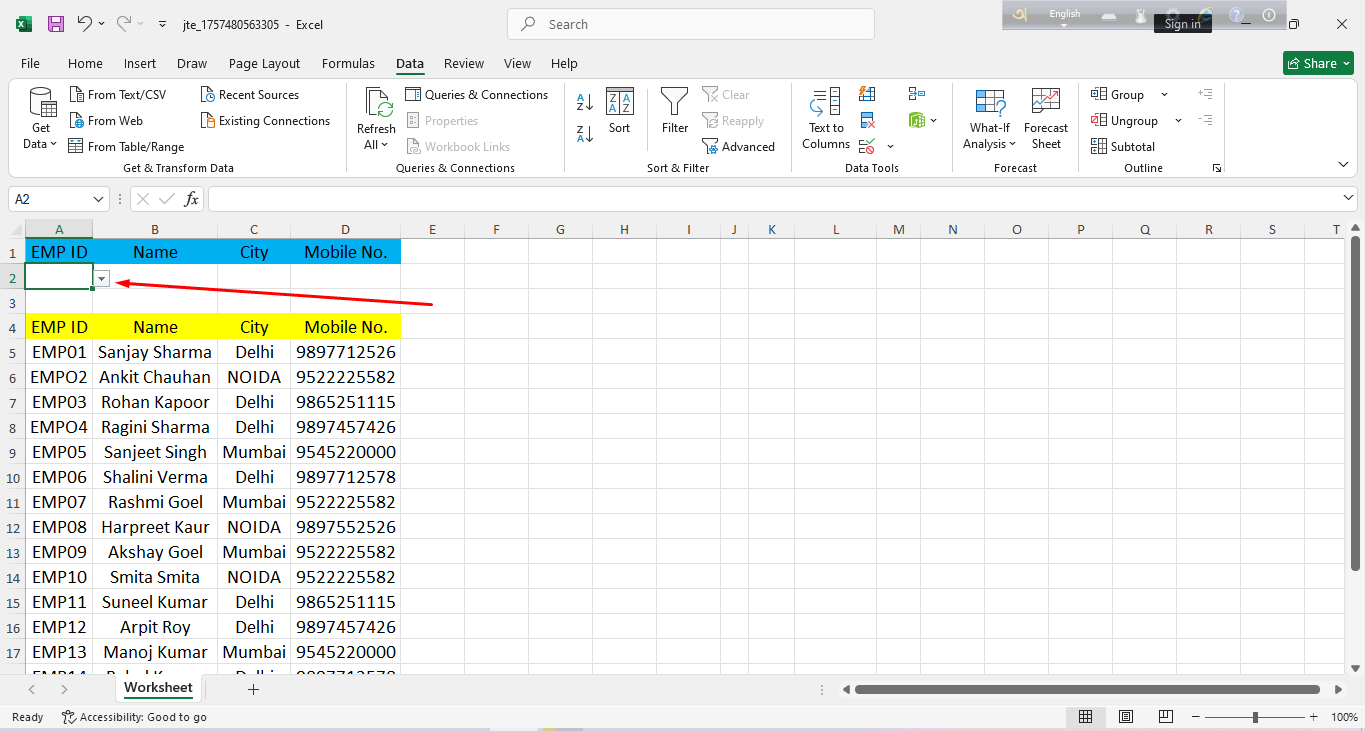Apply Flash Fill to the data
The height and width of the screenshot is (731, 1365).
point(867,94)
